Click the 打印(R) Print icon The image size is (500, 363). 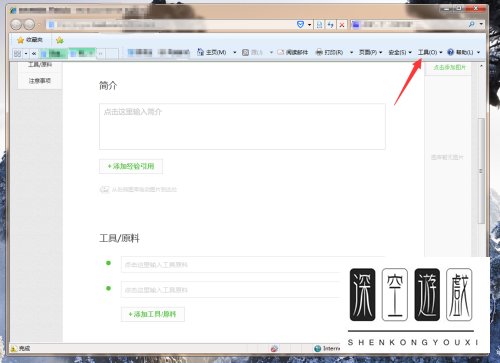(x=319, y=52)
